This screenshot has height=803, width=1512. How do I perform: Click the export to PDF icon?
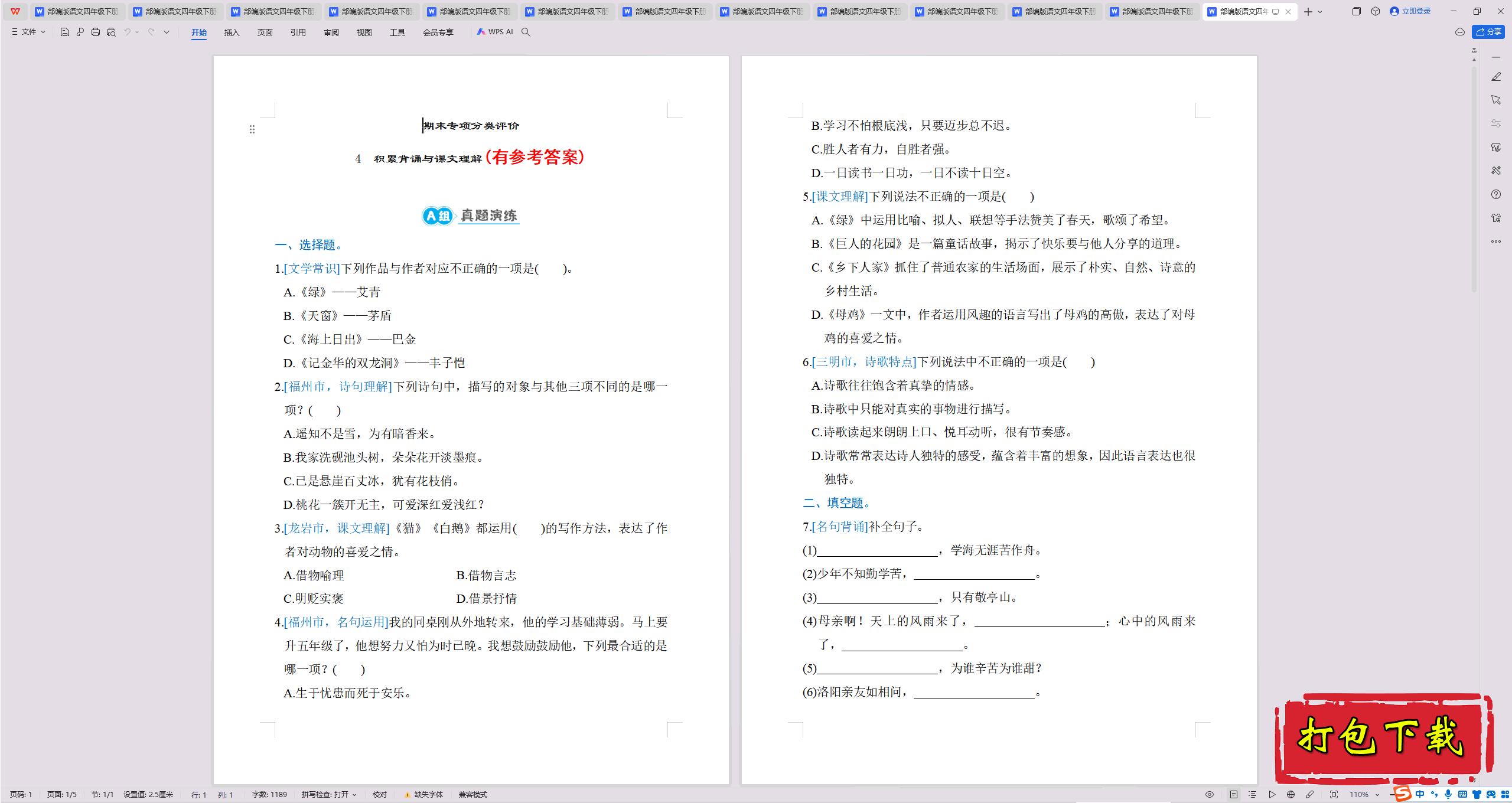(80, 32)
